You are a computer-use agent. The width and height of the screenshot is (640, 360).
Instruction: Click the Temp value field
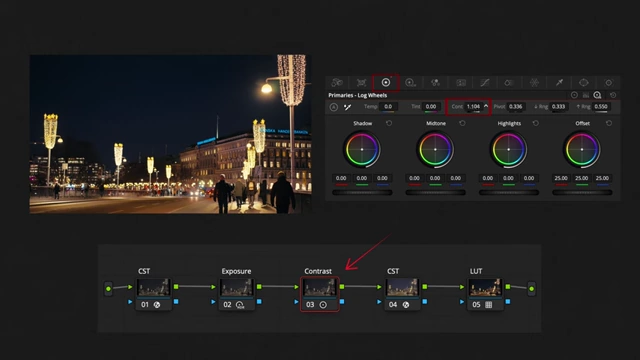[x=388, y=107]
